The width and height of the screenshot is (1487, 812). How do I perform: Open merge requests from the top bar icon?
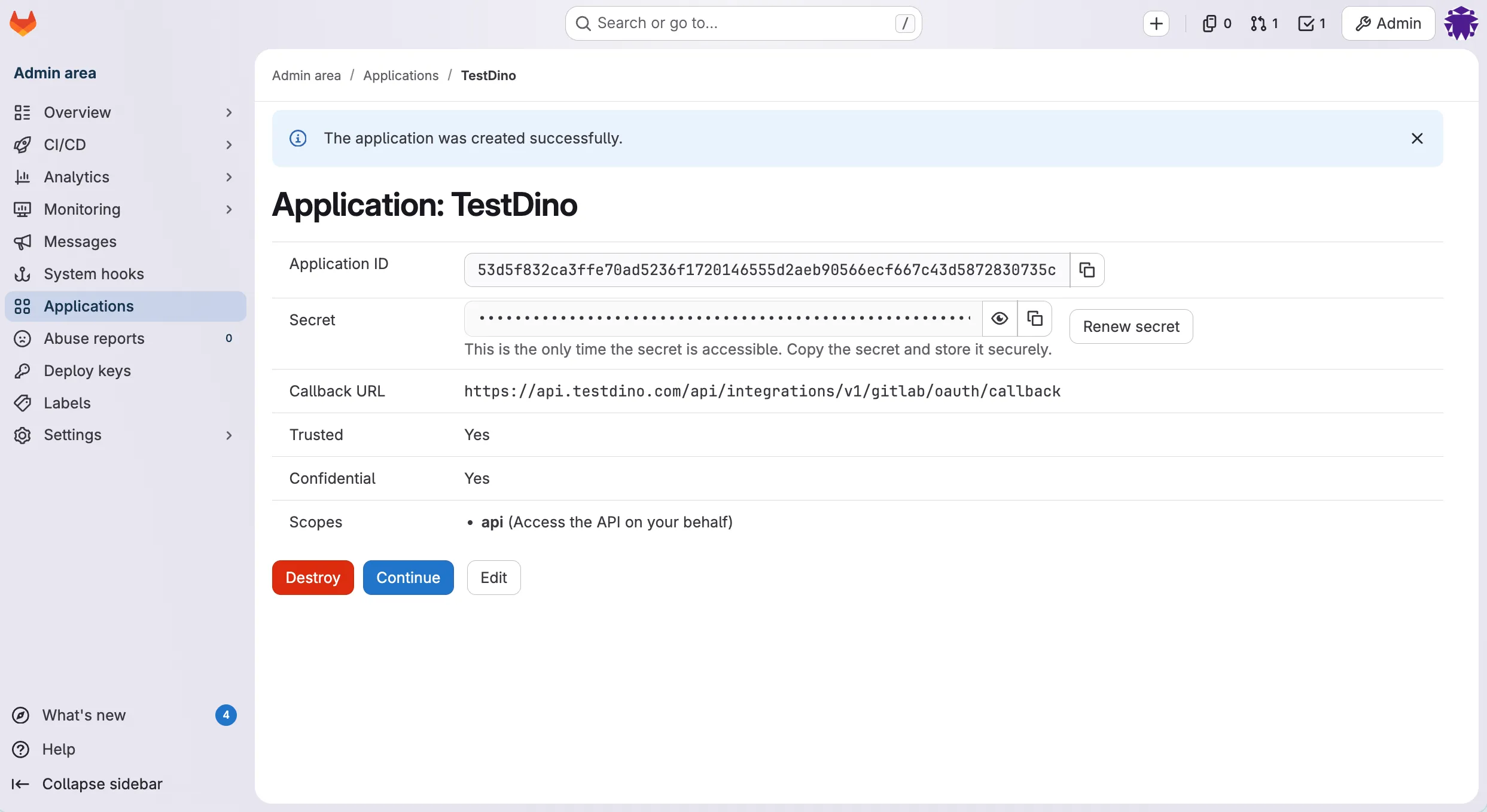pos(1264,23)
